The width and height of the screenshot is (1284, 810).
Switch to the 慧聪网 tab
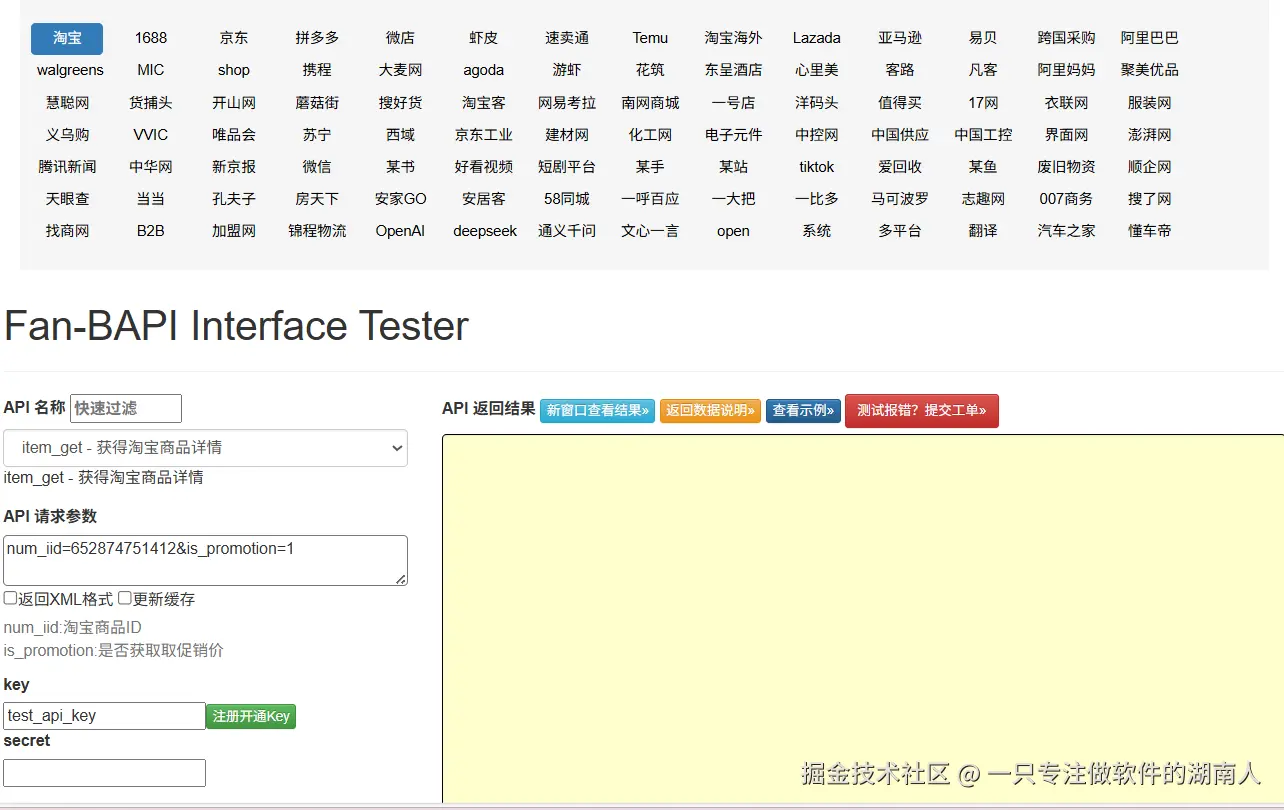tap(67, 102)
